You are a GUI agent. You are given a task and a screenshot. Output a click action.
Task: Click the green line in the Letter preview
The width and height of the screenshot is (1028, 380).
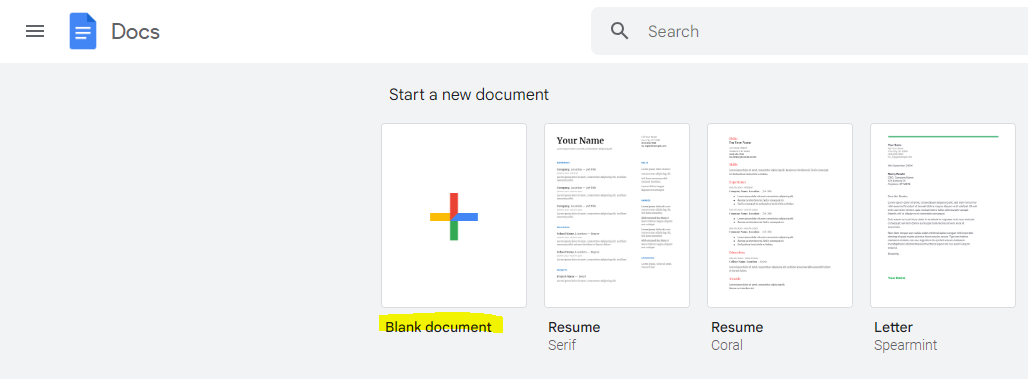coord(943,136)
